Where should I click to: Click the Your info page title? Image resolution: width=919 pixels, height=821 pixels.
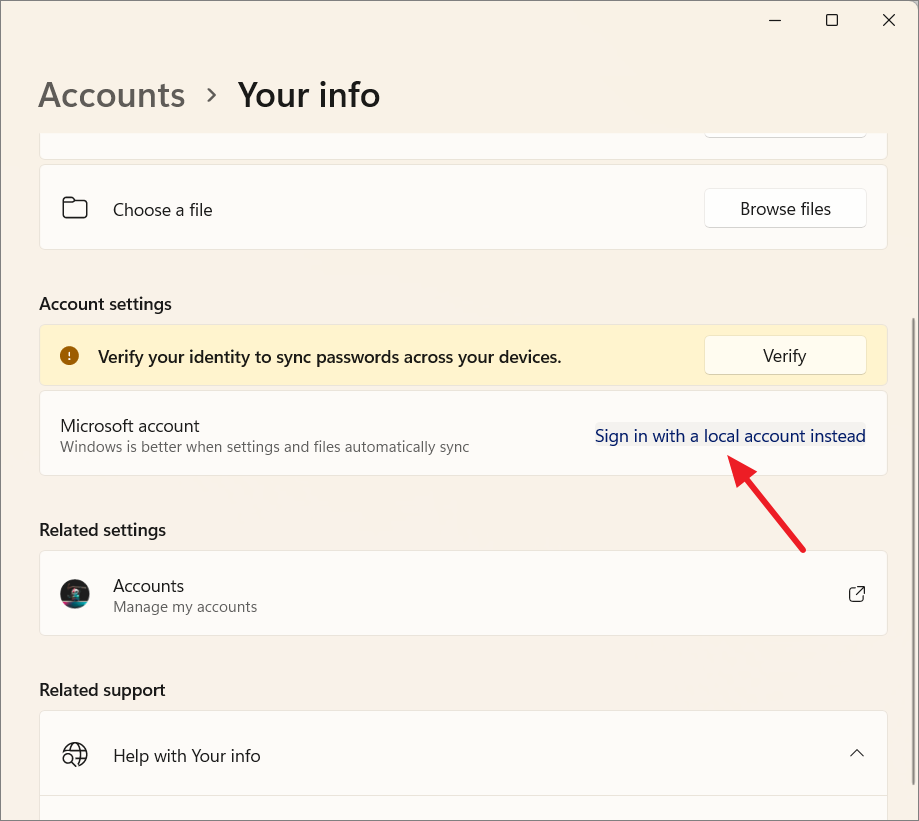click(309, 95)
